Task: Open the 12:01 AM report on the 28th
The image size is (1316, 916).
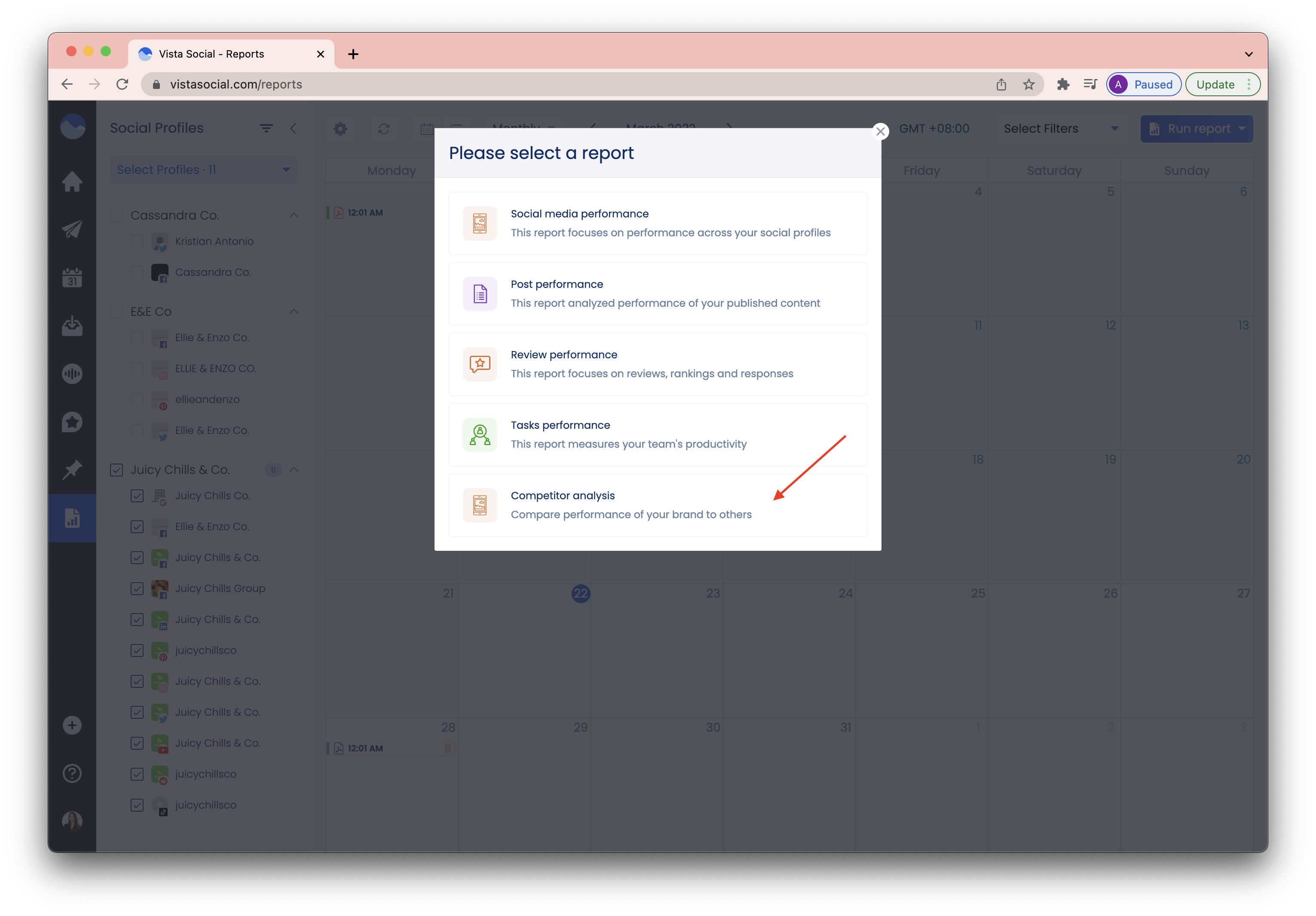Action: point(391,749)
